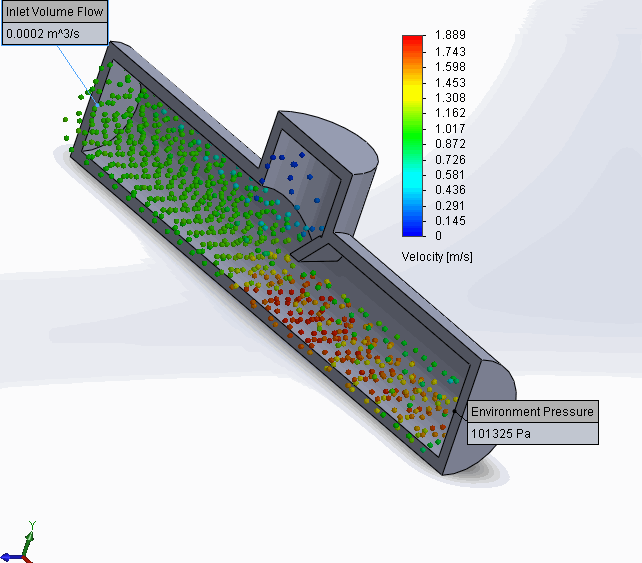This screenshot has height=563, width=642.
Task: Click the legend value 0.291
Action: click(x=450, y=206)
